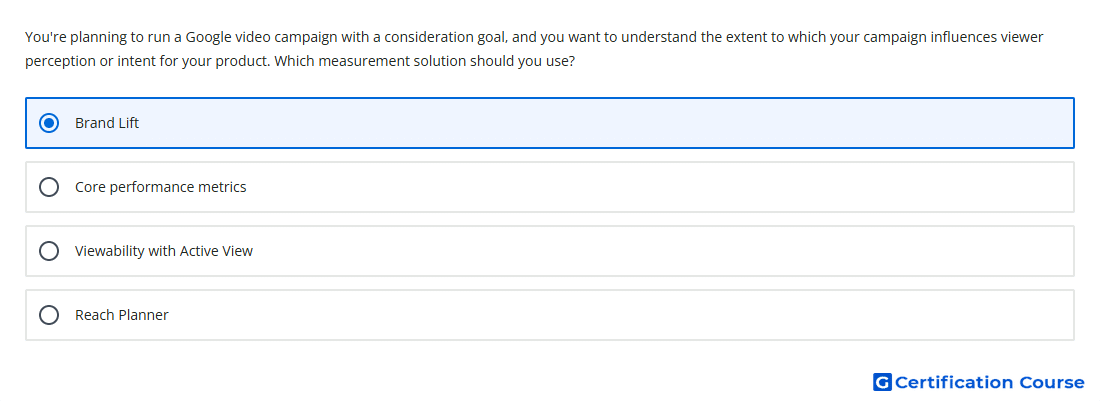This screenshot has height=401, width=1100.
Task: Pick the Reach Planner radio button
Action: [x=49, y=315]
